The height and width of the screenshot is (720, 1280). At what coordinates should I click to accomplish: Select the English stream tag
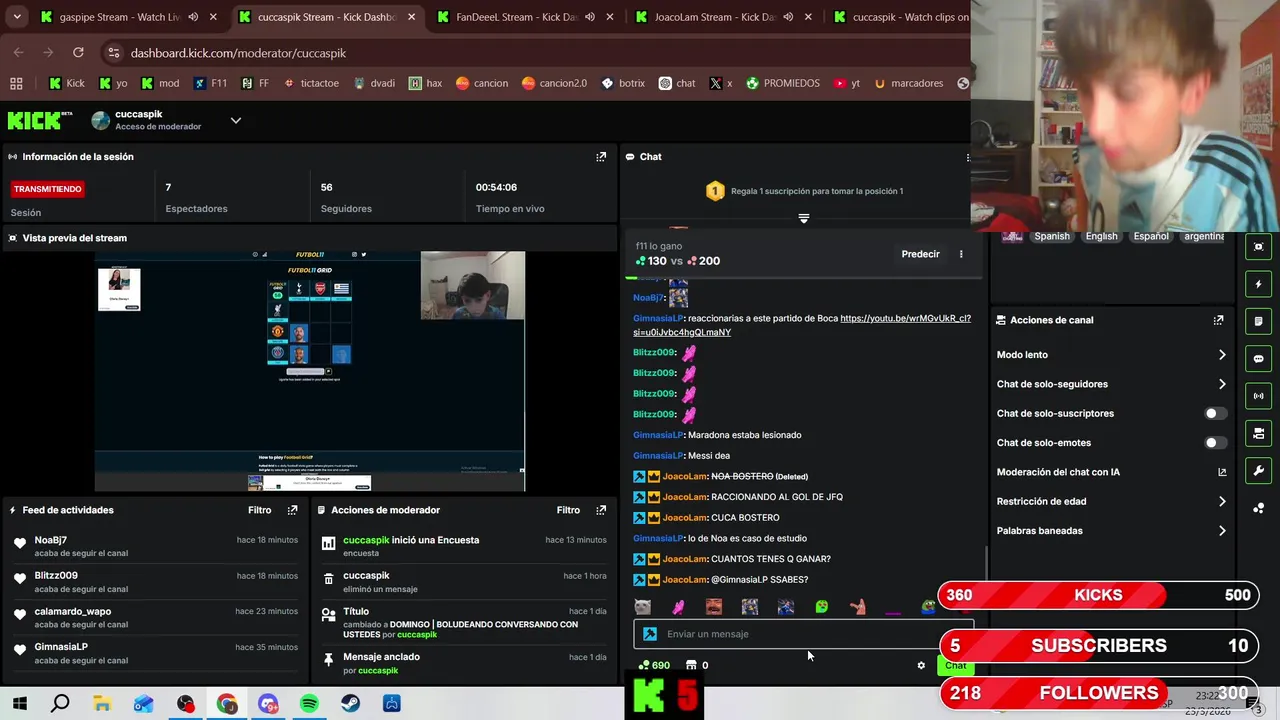(1101, 237)
